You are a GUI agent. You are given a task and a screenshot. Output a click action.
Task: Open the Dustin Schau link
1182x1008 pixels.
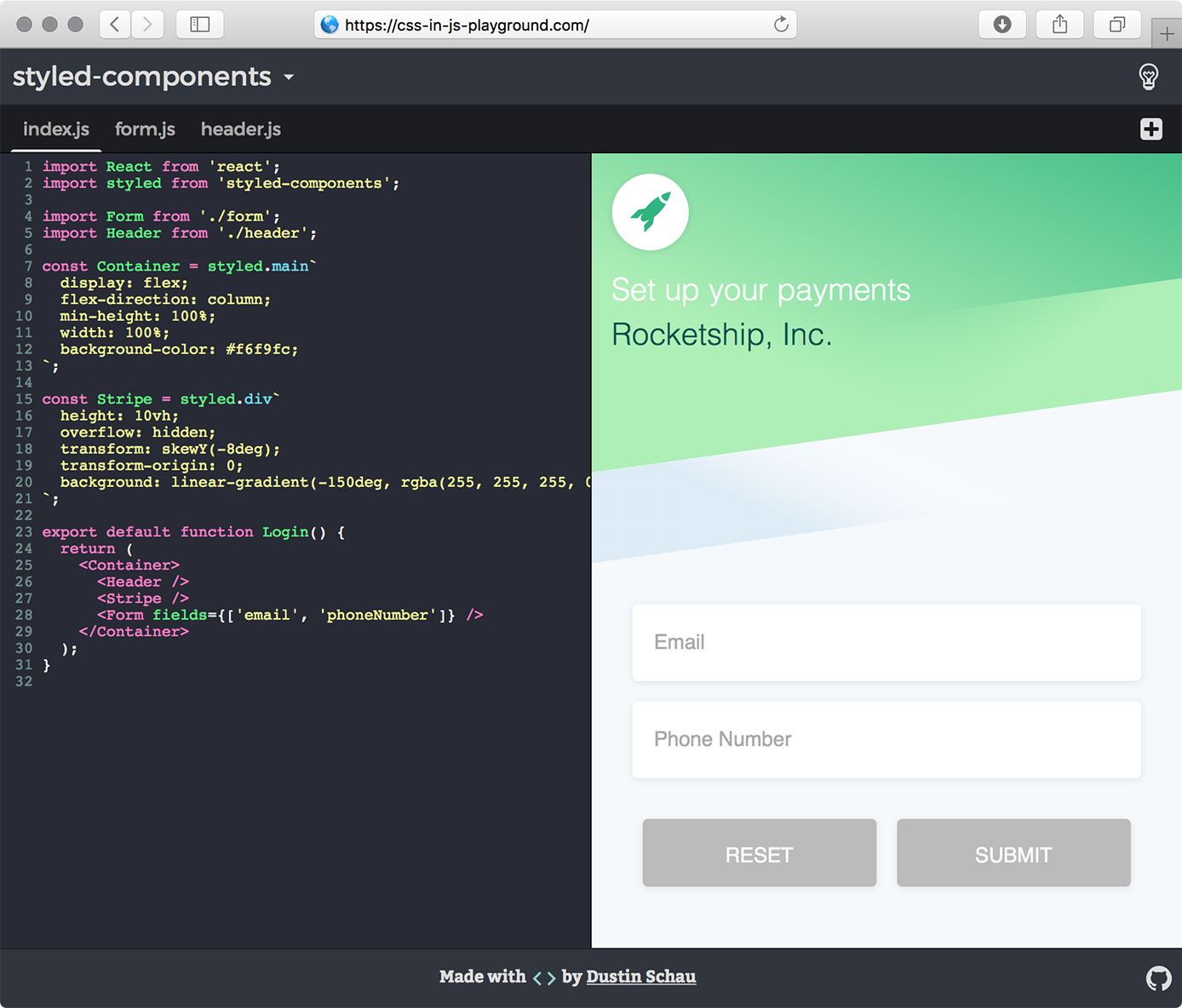[641, 976]
